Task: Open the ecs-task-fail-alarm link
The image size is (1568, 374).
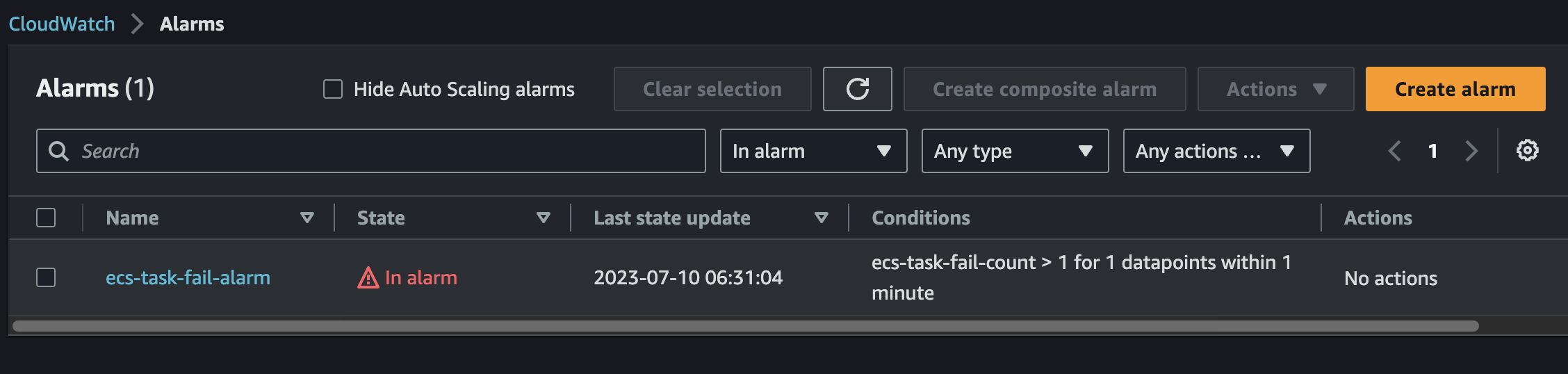Action: point(188,277)
